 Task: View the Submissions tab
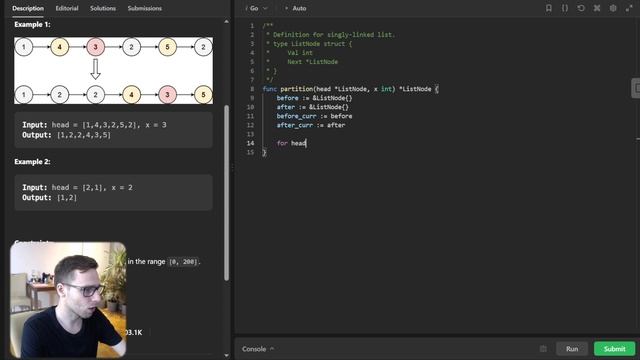coord(144,8)
